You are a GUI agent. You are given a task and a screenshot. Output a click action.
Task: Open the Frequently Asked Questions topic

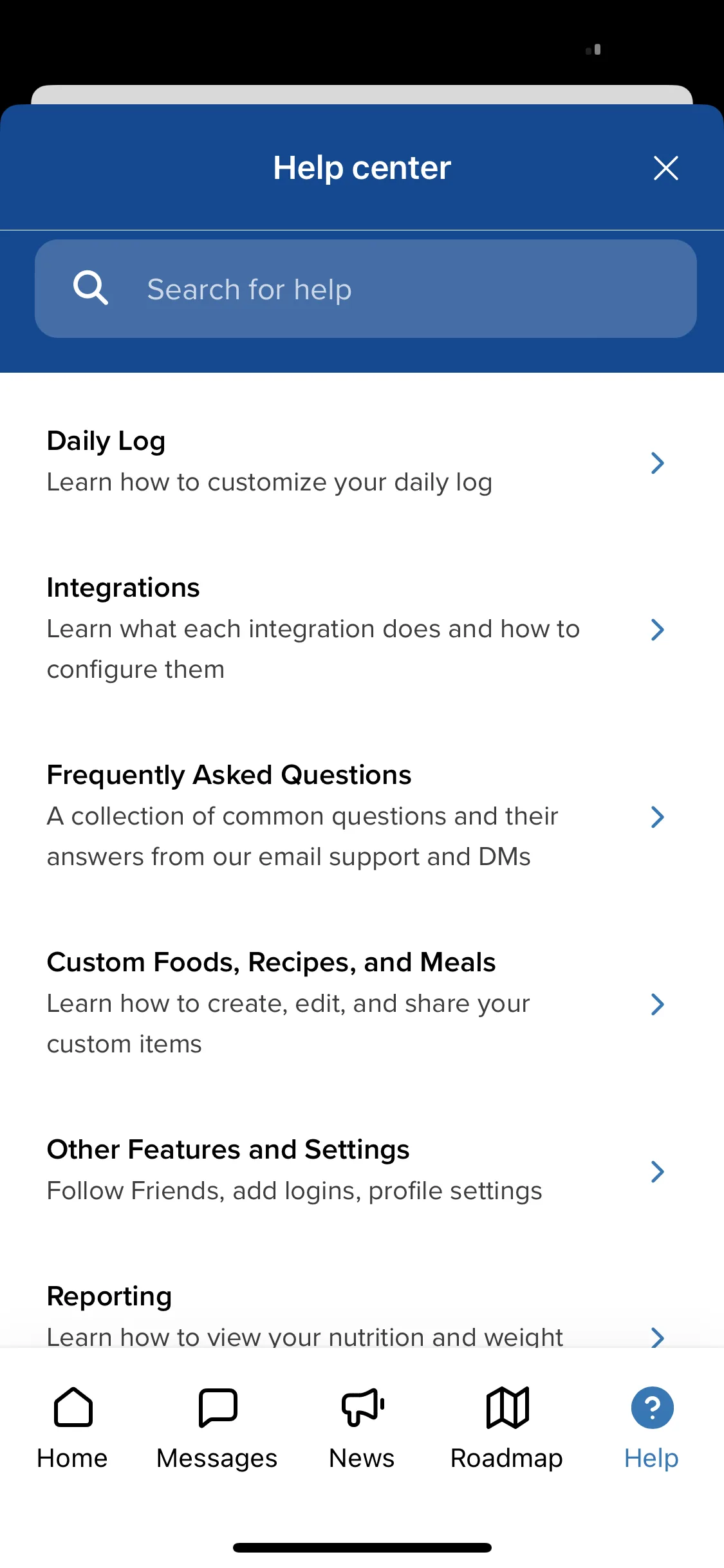362,816
